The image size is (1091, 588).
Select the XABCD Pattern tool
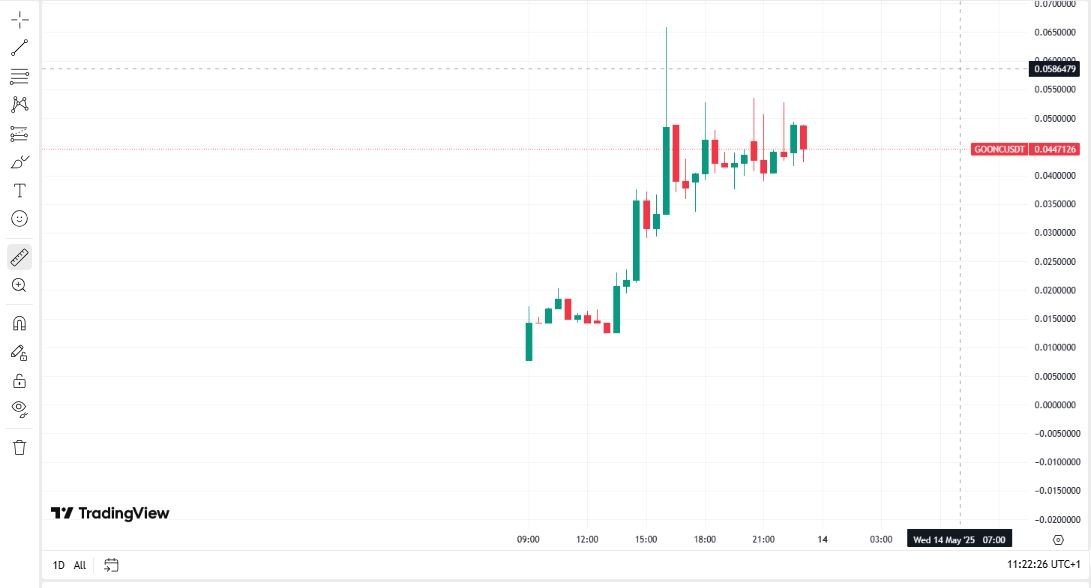pyautogui.click(x=19, y=104)
